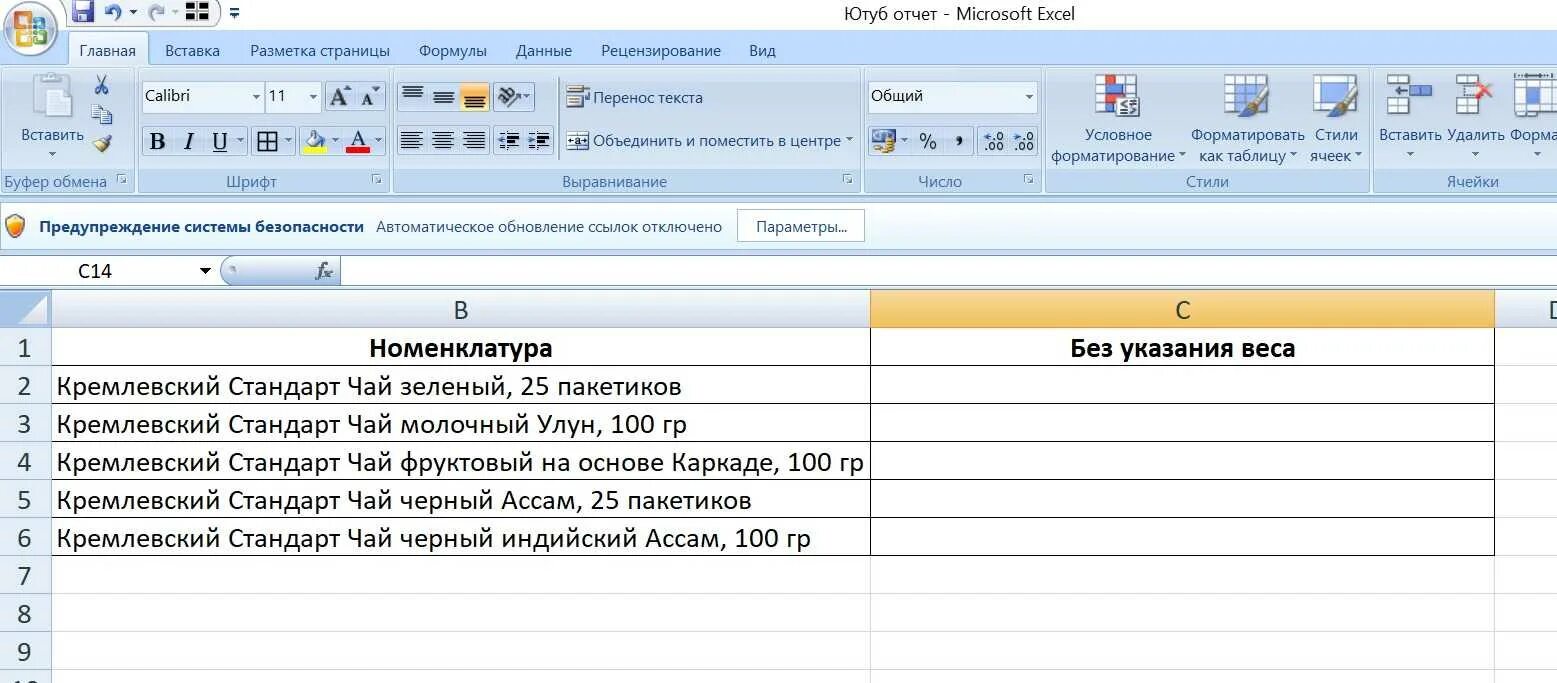Select column C header
The width and height of the screenshot is (1557, 683).
click(x=1182, y=310)
